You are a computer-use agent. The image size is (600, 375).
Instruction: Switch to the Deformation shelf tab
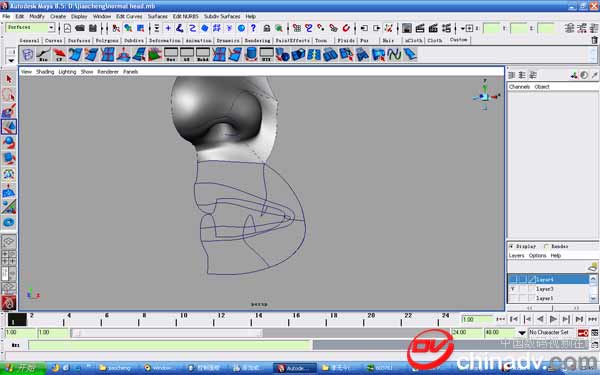pyautogui.click(x=165, y=40)
